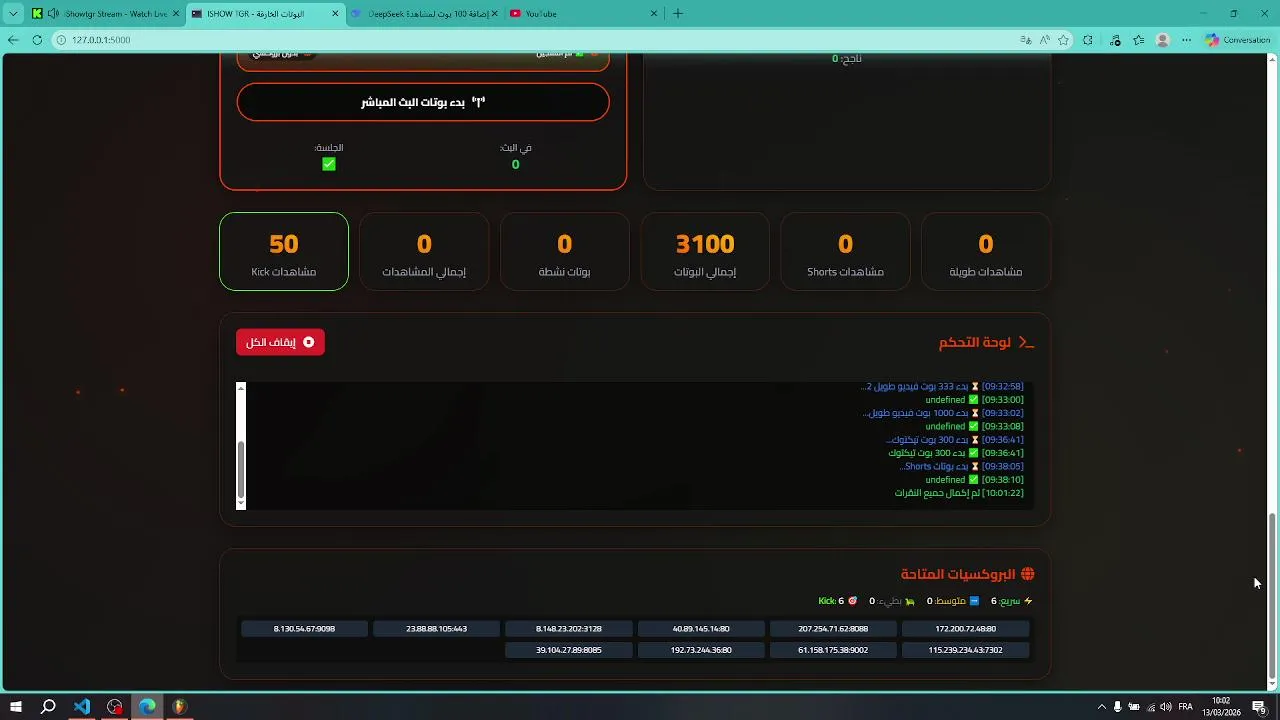Open the volume control in tray
Image resolution: width=1280 pixels, height=720 pixels.
click(1165, 707)
